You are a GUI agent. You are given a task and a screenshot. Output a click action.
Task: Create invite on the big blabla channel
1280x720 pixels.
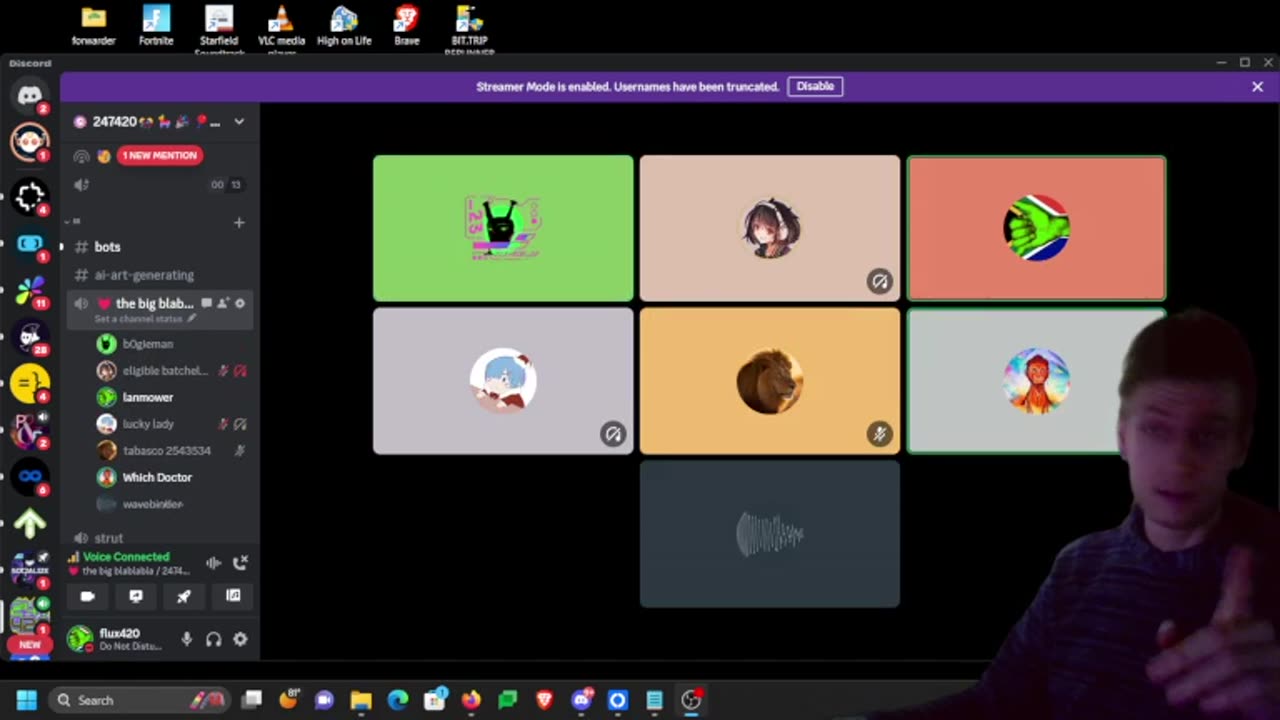tap(223, 303)
